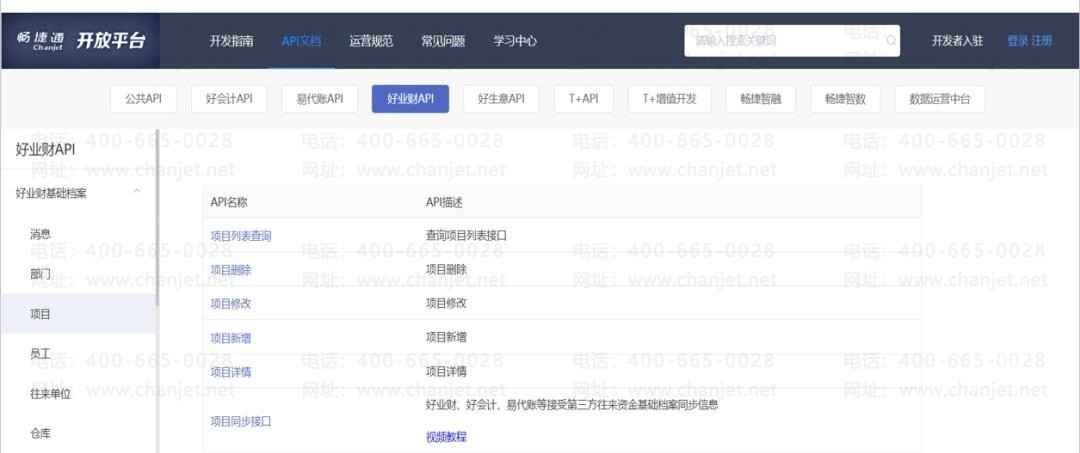Select 消息 in the sidebar
This screenshot has width=1080, height=453.
click(x=41, y=234)
